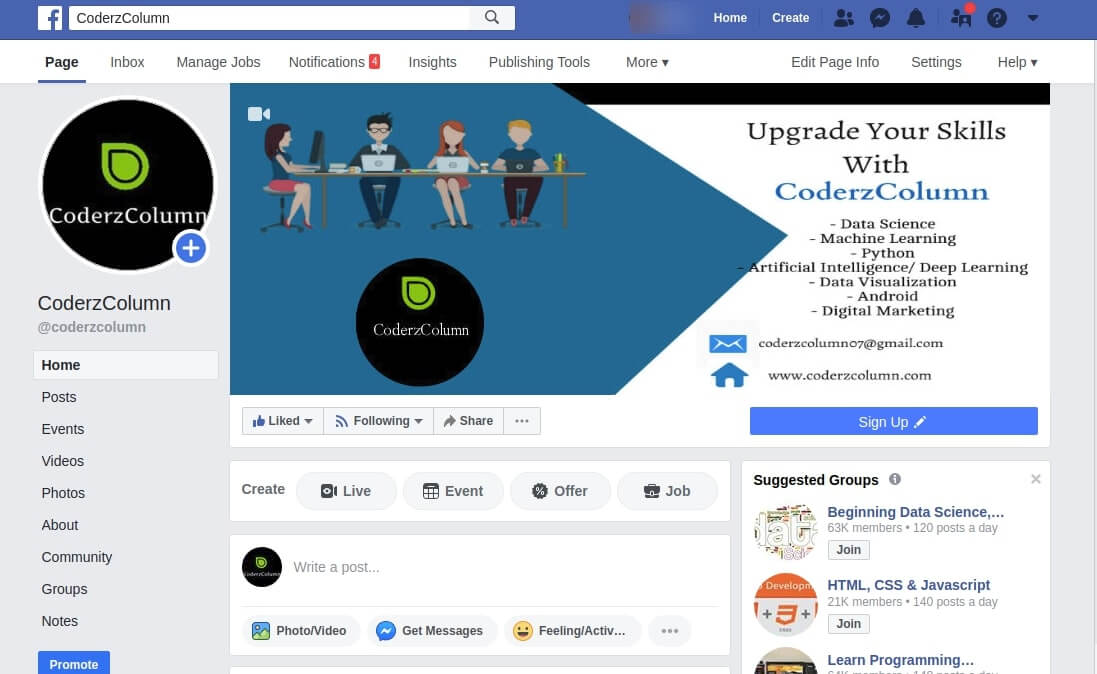Click the @coderzcolumn username
This screenshot has height=674, width=1097.
(x=92, y=327)
